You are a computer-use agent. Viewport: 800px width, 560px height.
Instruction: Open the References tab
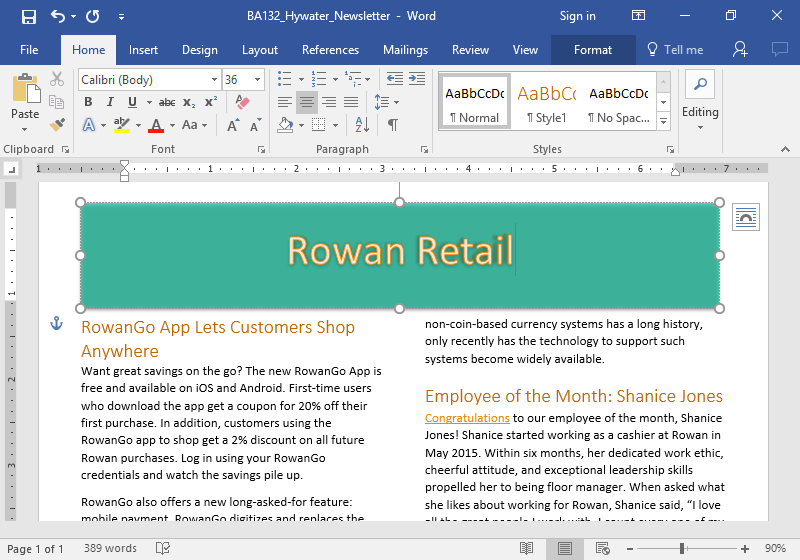click(330, 50)
